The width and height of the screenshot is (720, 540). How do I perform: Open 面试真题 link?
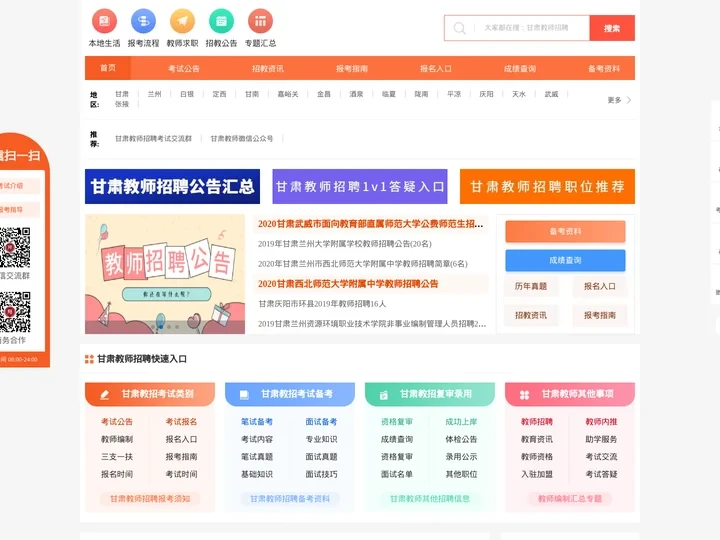click(321, 456)
